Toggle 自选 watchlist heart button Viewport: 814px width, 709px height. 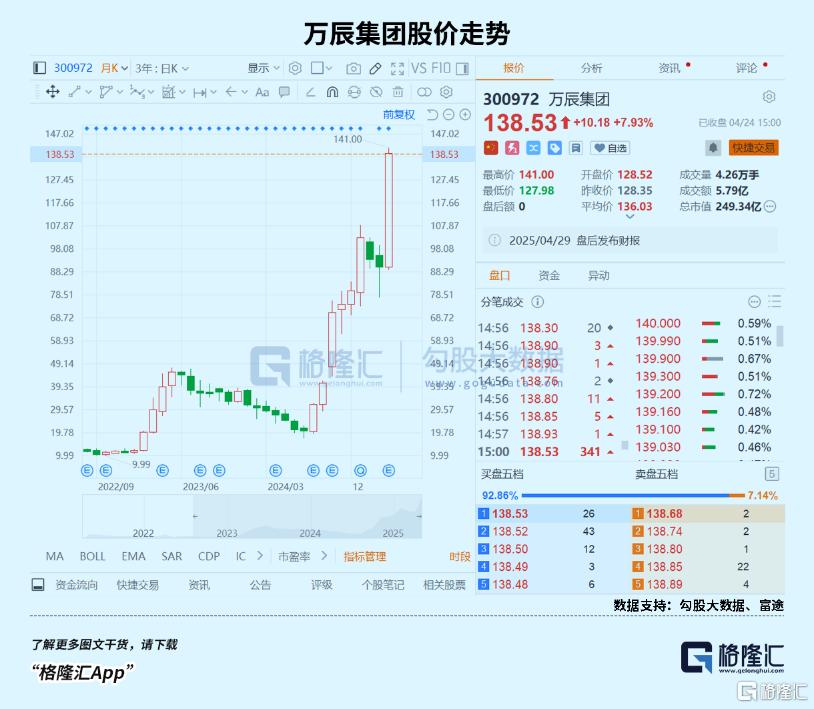(x=611, y=147)
